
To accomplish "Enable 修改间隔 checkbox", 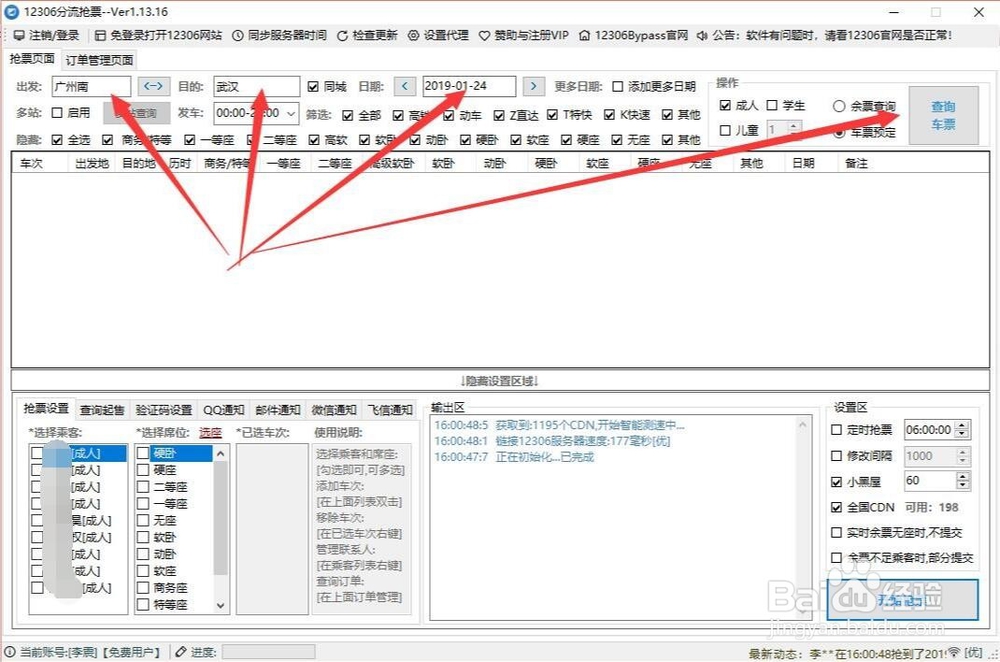I will pyautogui.click(x=836, y=456).
